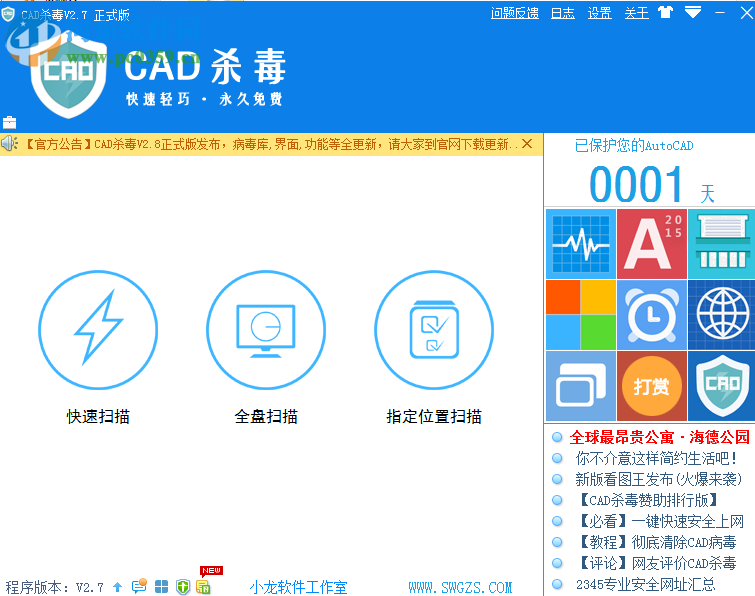Viewport: 755px width, 596px height.
Task: Open the yellow NEW-tagged document icon
Action: pos(203,587)
